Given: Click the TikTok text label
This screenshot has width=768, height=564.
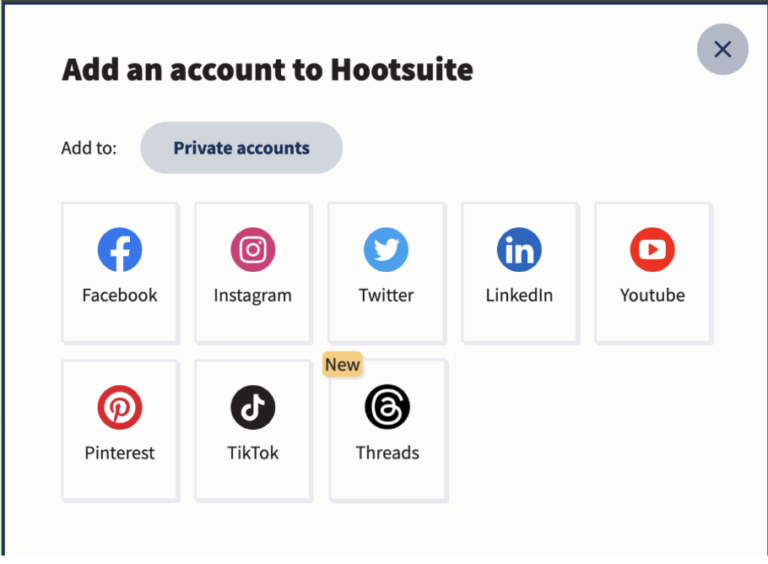Looking at the screenshot, I should click(x=253, y=453).
